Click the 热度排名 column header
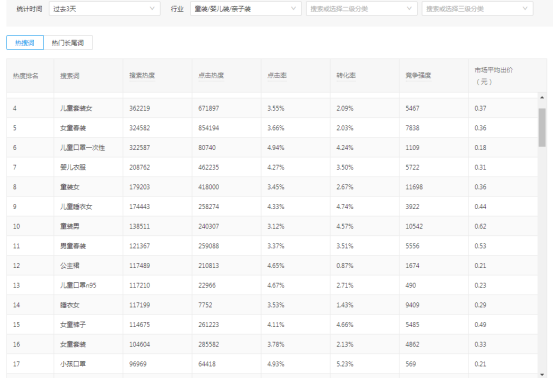This screenshot has height=378, width=553. coord(26,76)
